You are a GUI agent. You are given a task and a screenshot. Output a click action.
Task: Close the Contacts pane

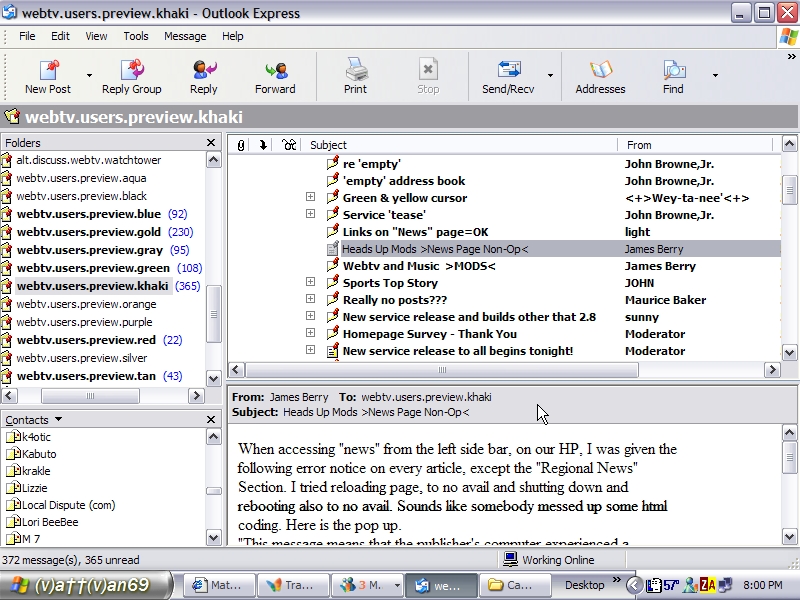click(x=211, y=419)
